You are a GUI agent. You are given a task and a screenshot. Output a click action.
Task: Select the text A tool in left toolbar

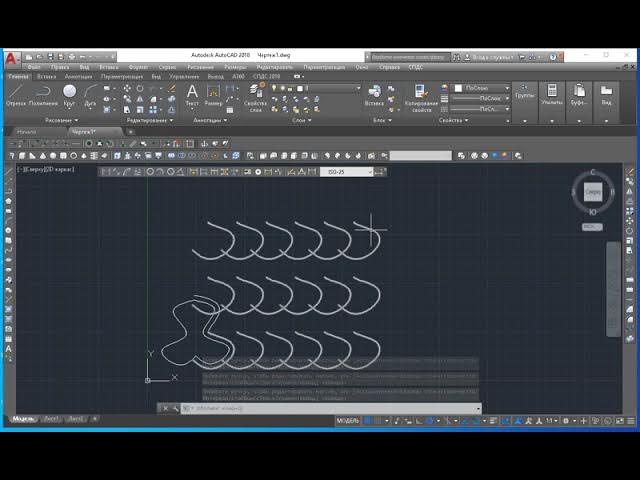click(8, 349)
